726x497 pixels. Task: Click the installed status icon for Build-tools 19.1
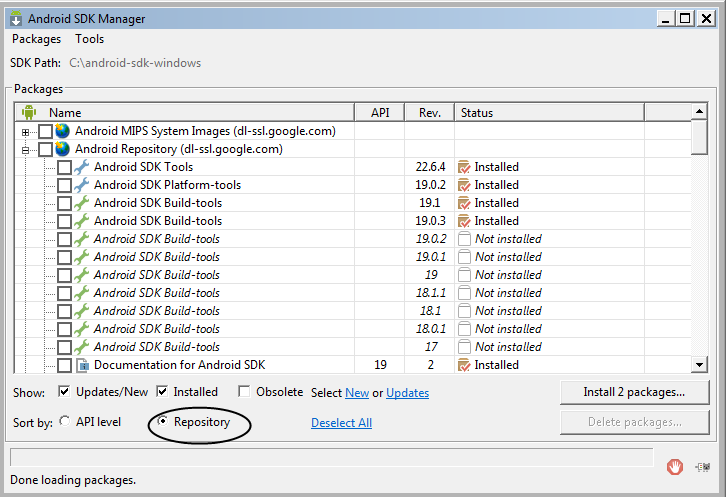coord(464,203)
